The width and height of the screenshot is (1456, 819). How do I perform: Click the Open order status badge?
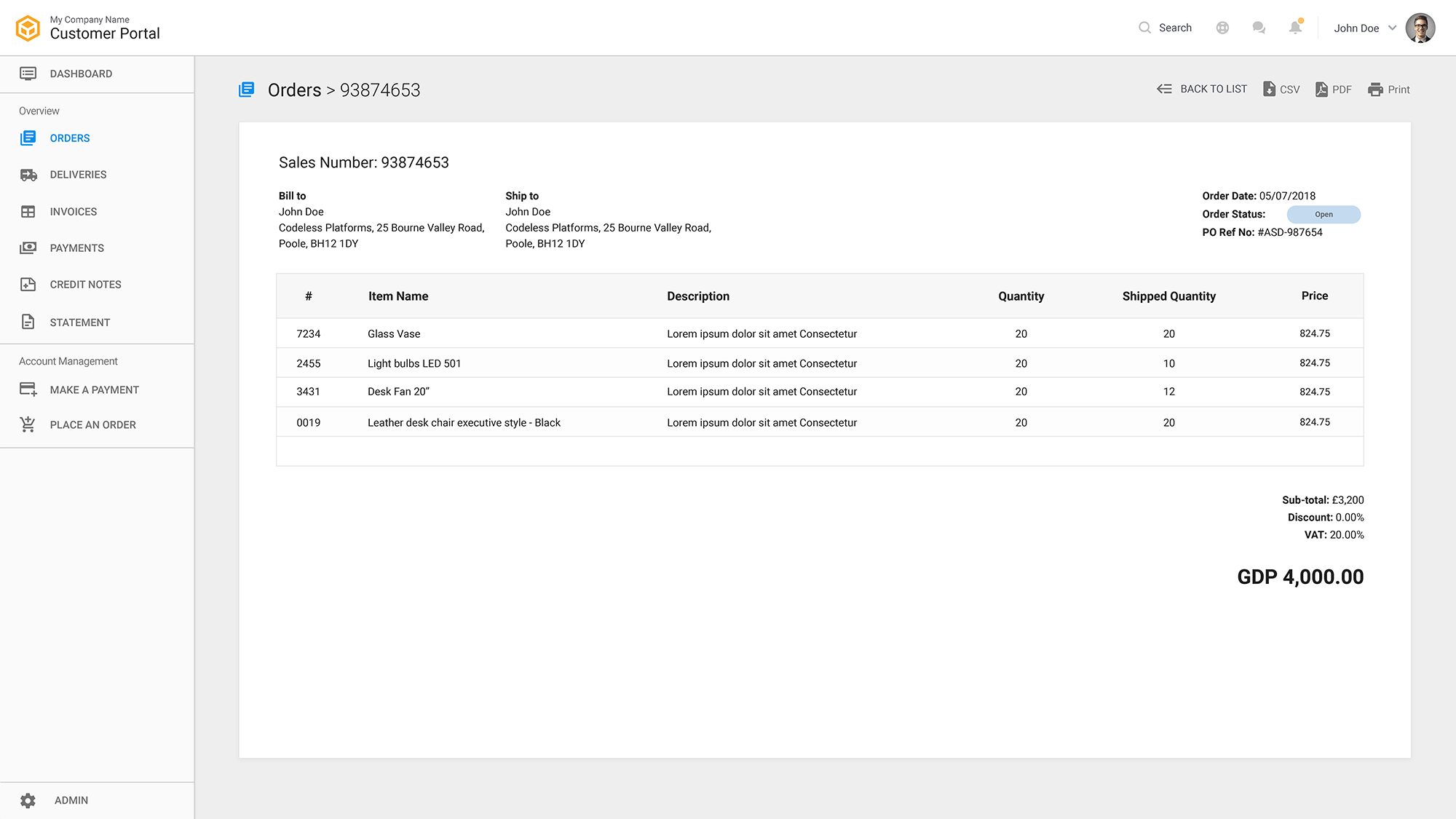coord(1323,214)
